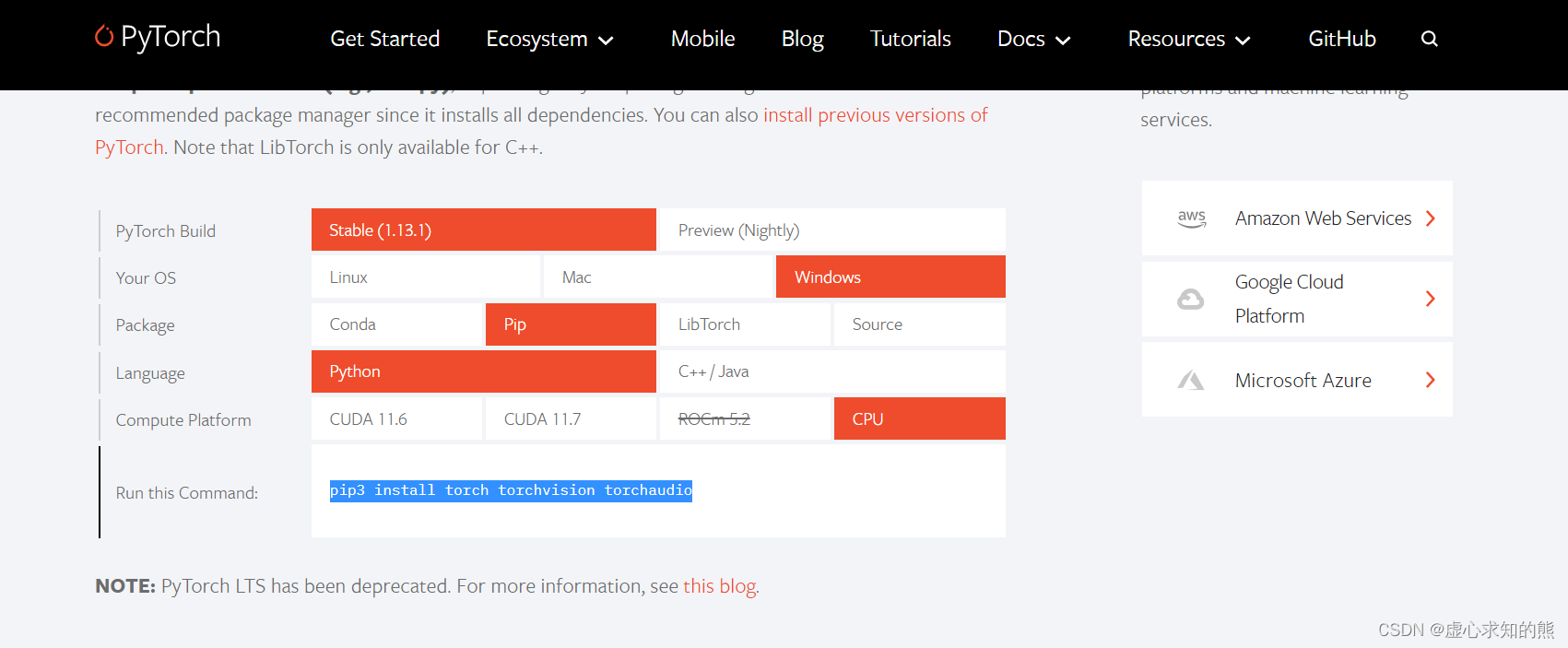The width and height of the screenshot is (1568, 648).
Task: Select Preview (Nightly) build
Action: 832,230
